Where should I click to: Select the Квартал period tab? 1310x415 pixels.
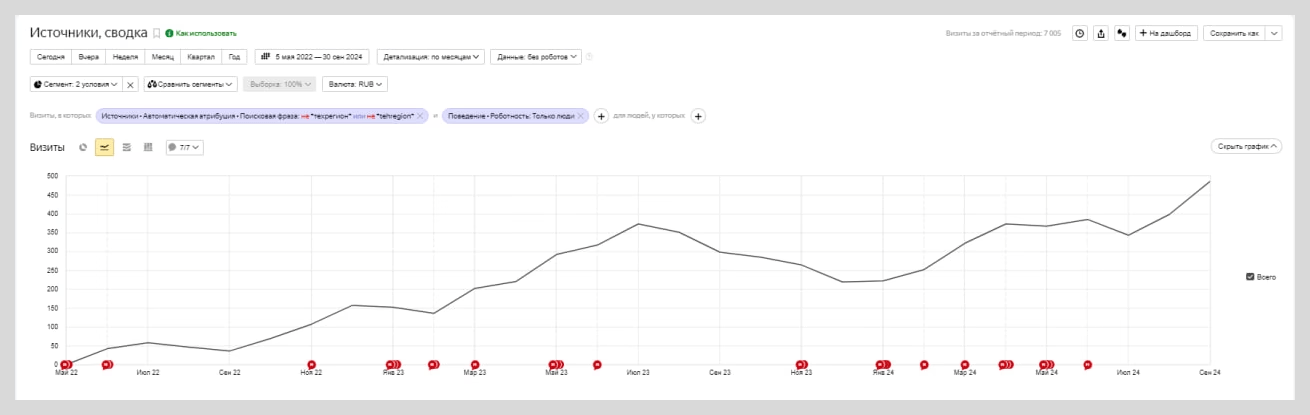(x=200, y=57)
